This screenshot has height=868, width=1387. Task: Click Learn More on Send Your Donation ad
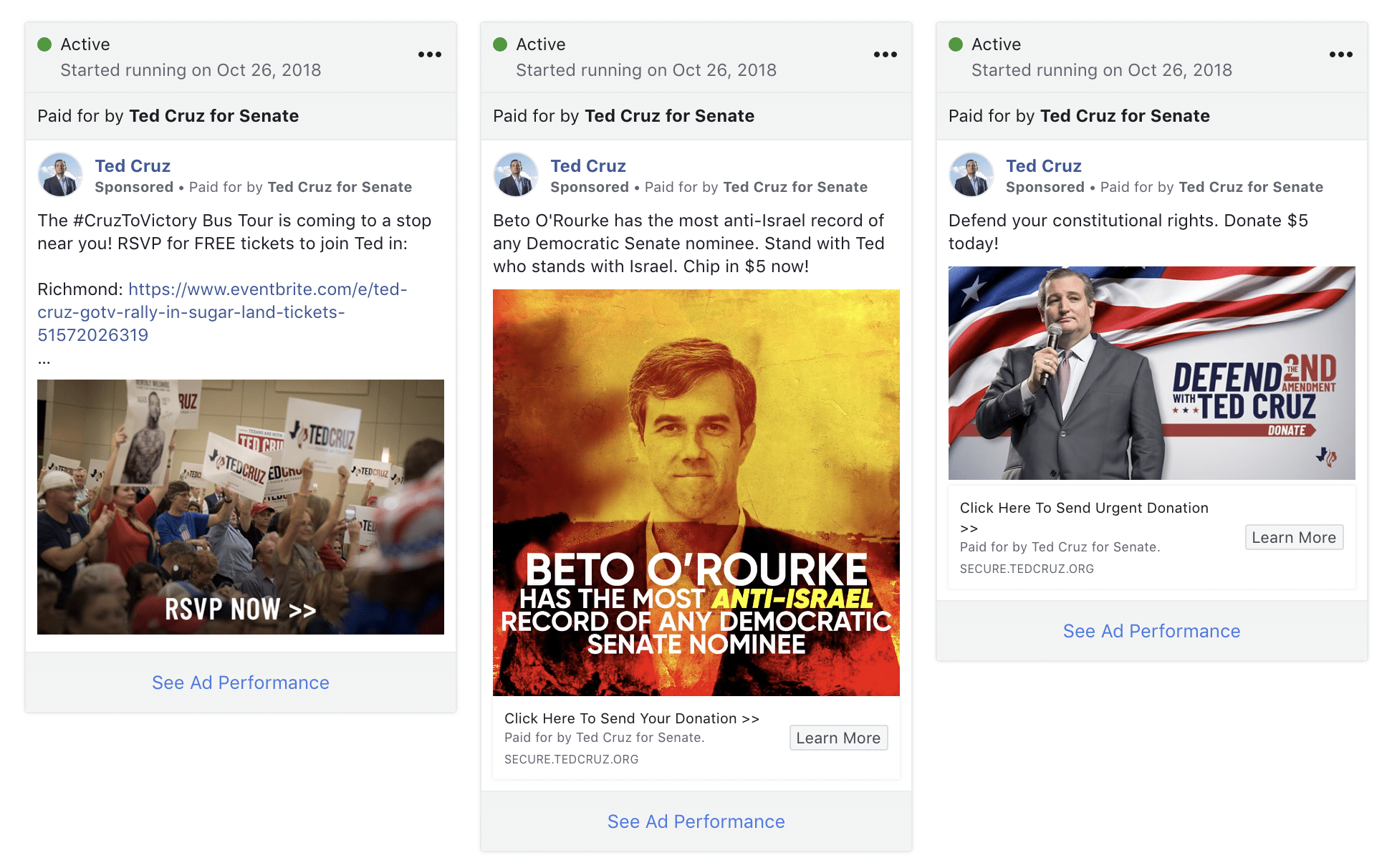point(838,738)
